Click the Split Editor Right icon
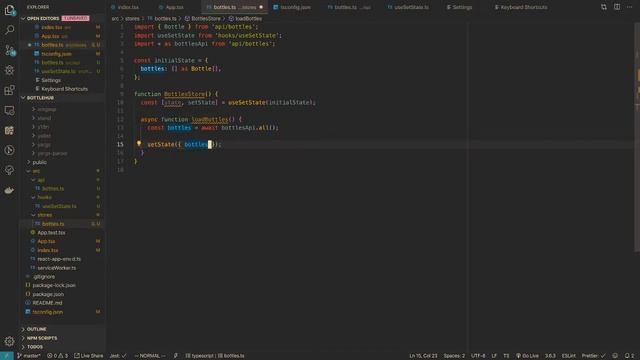The image size is (640, 360). [x=617, y=7]
